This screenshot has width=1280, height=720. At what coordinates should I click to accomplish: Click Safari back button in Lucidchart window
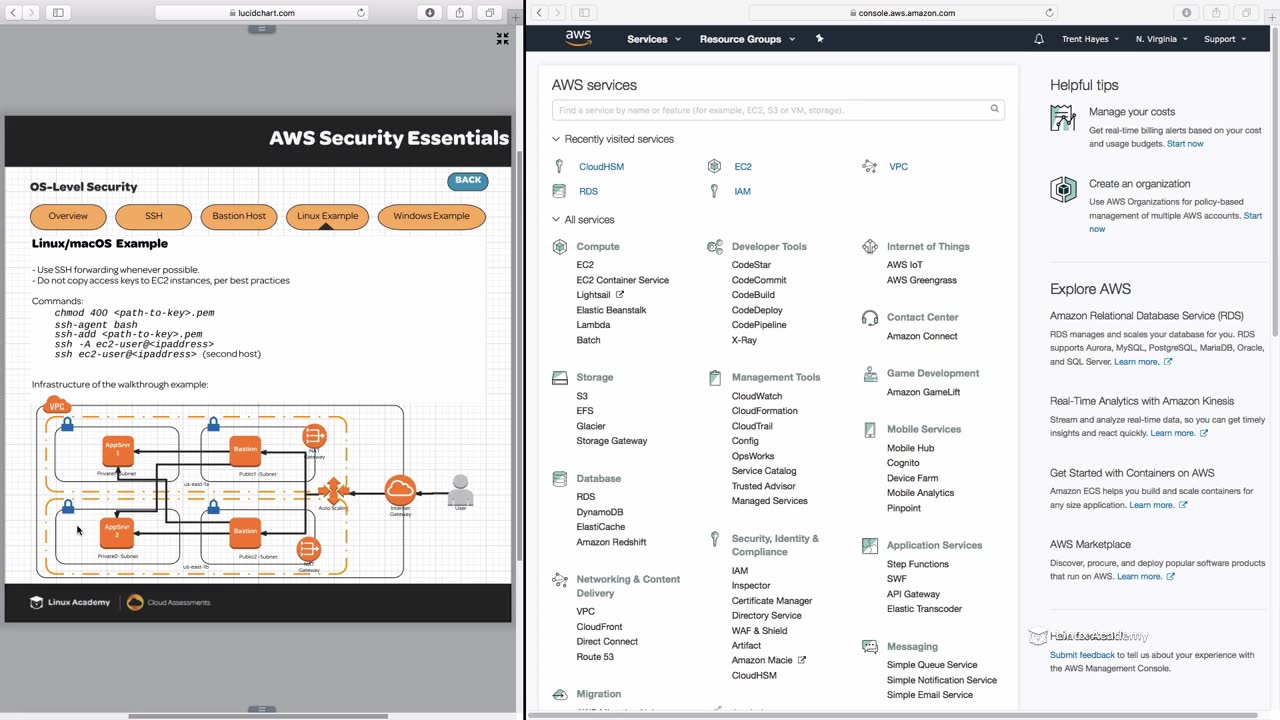point(13,13)
